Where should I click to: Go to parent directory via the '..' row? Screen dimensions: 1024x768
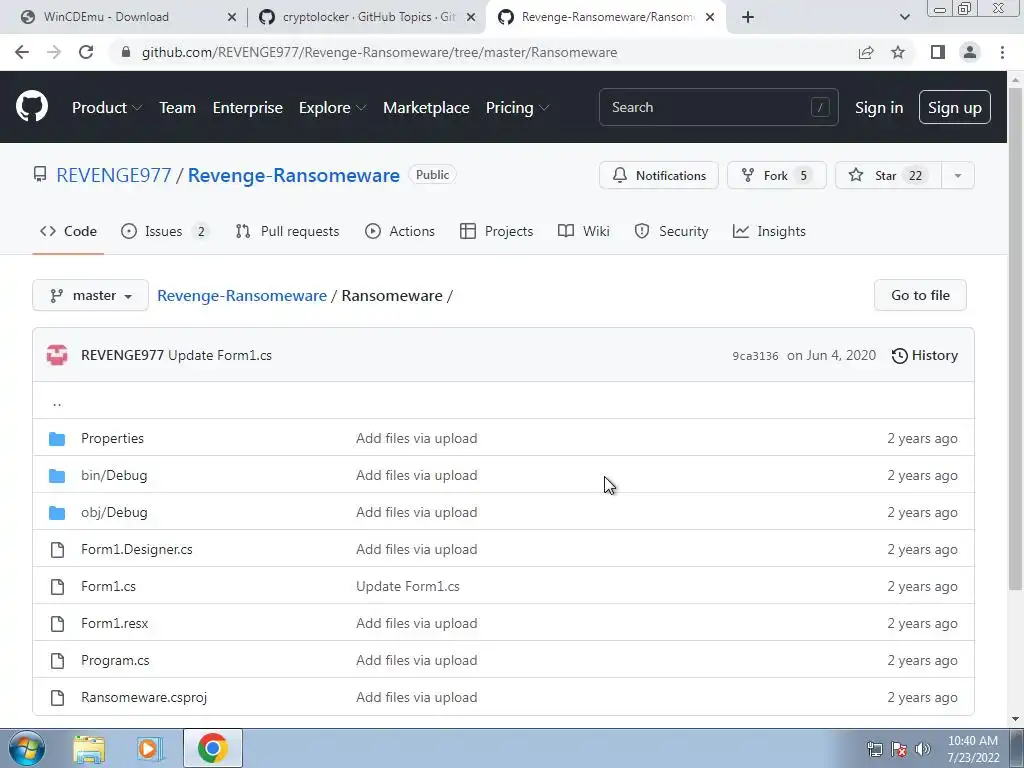[503, 401]
